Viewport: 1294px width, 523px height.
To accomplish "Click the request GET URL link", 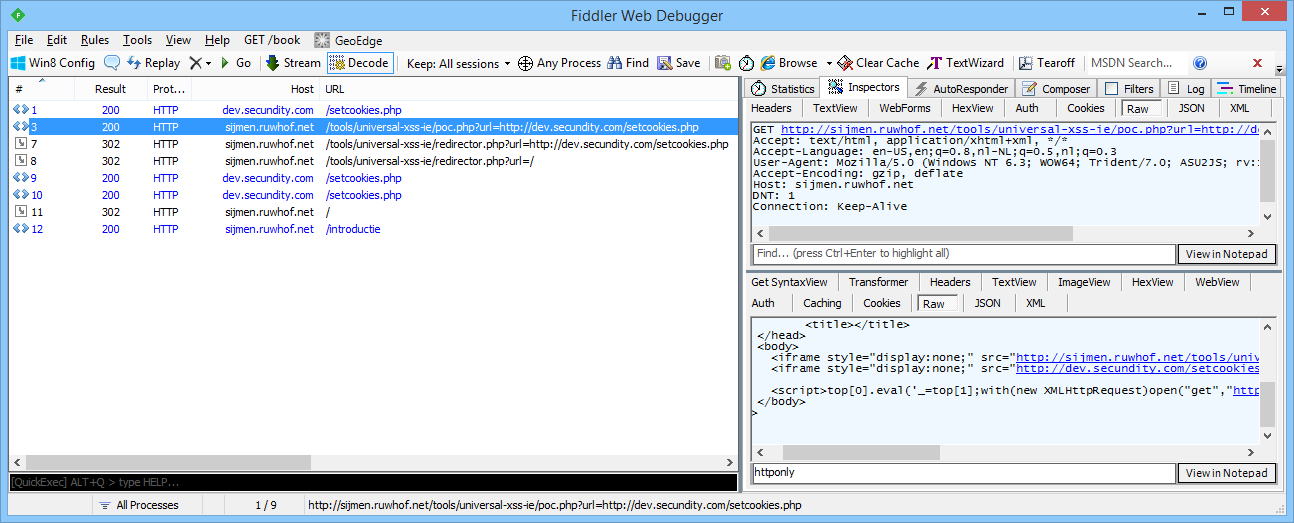I will 1018,129.
